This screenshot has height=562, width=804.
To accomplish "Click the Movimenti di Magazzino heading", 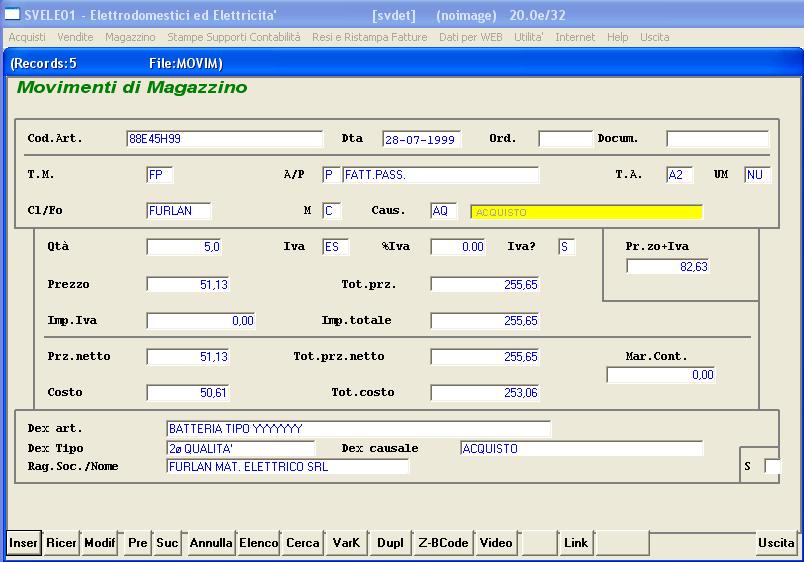I will [132, 87].
